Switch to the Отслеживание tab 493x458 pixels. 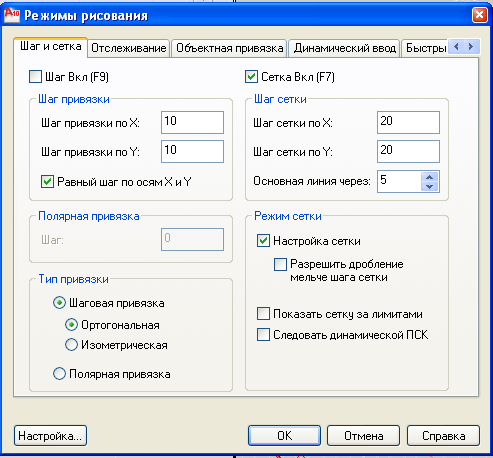click(129, 48)
